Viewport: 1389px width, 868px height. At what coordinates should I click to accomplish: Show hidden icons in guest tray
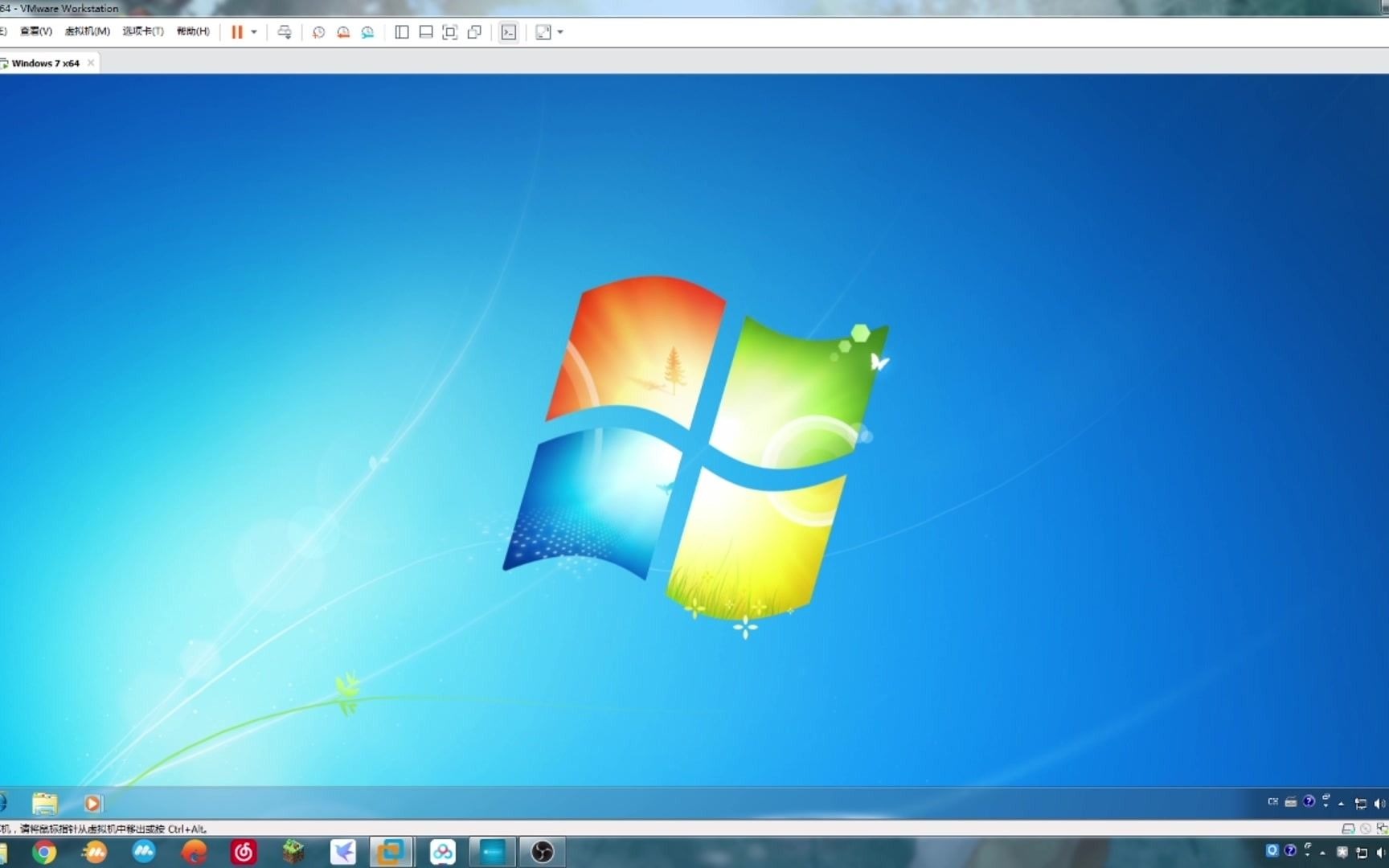point(1341,803)
